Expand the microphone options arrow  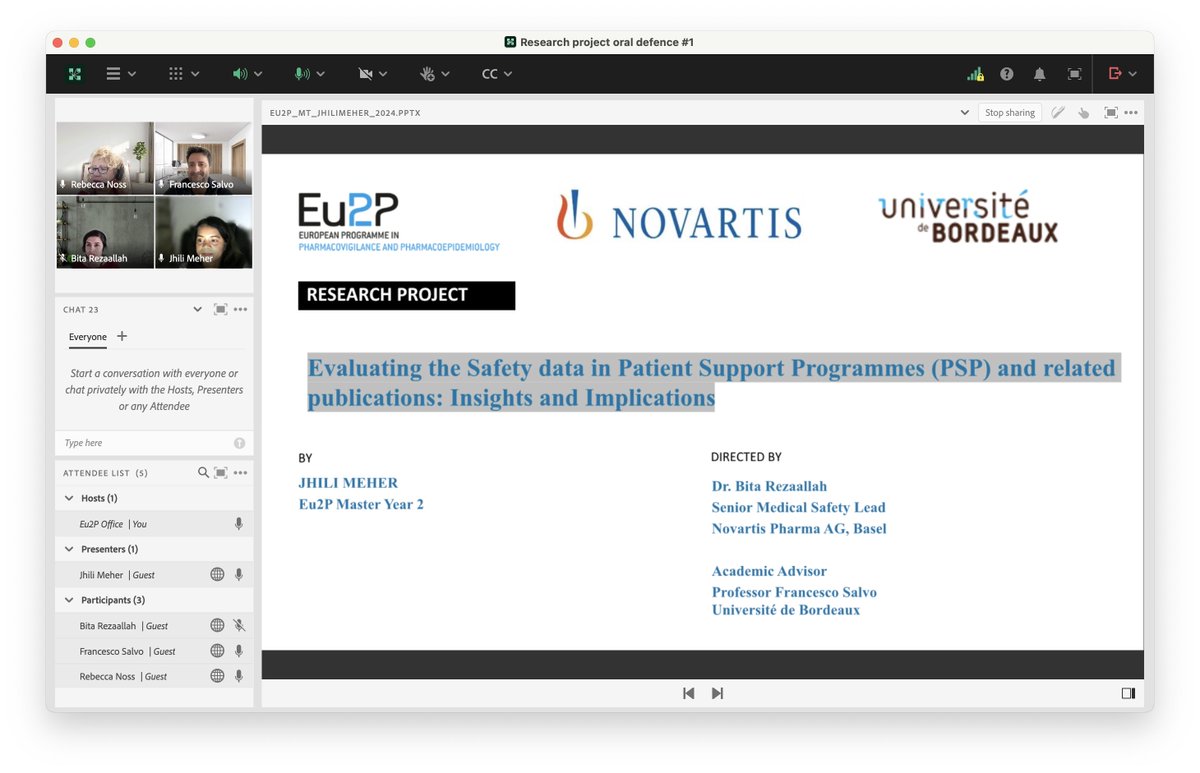click(x=320, y=74)
